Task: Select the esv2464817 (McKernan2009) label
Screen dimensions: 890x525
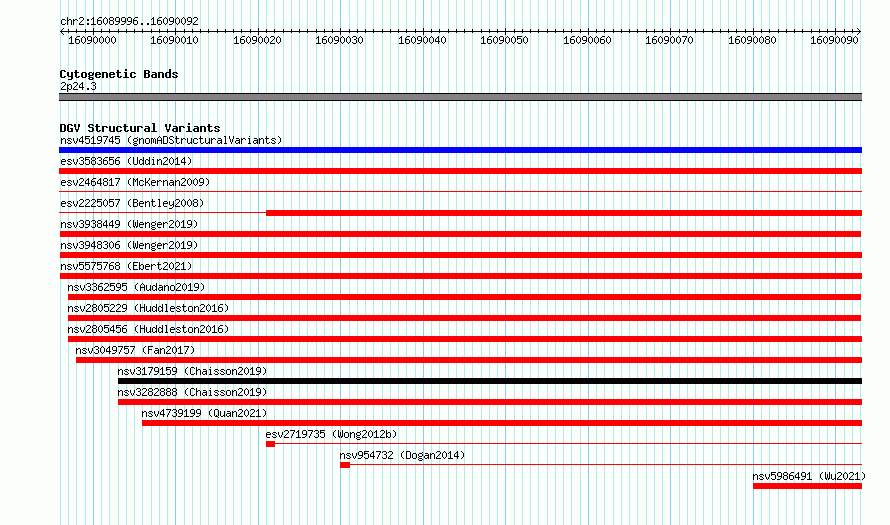Action: click(135, 182)
